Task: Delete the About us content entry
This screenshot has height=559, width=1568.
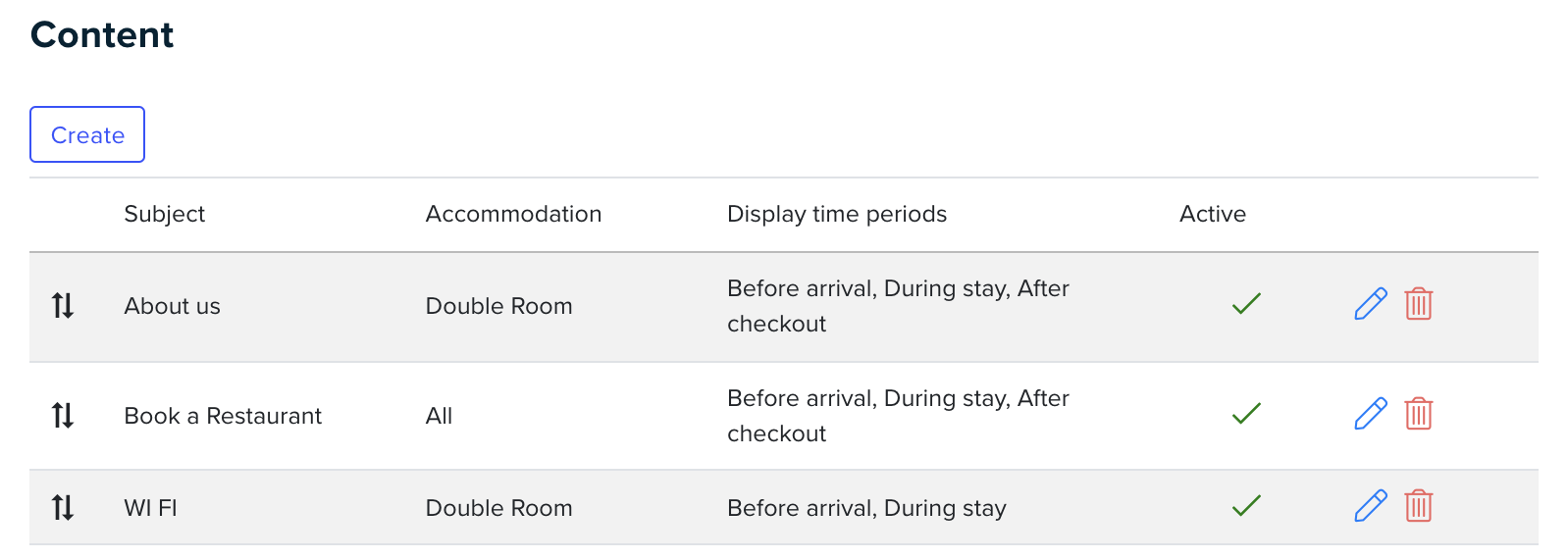Action: tap(1419, 304)
